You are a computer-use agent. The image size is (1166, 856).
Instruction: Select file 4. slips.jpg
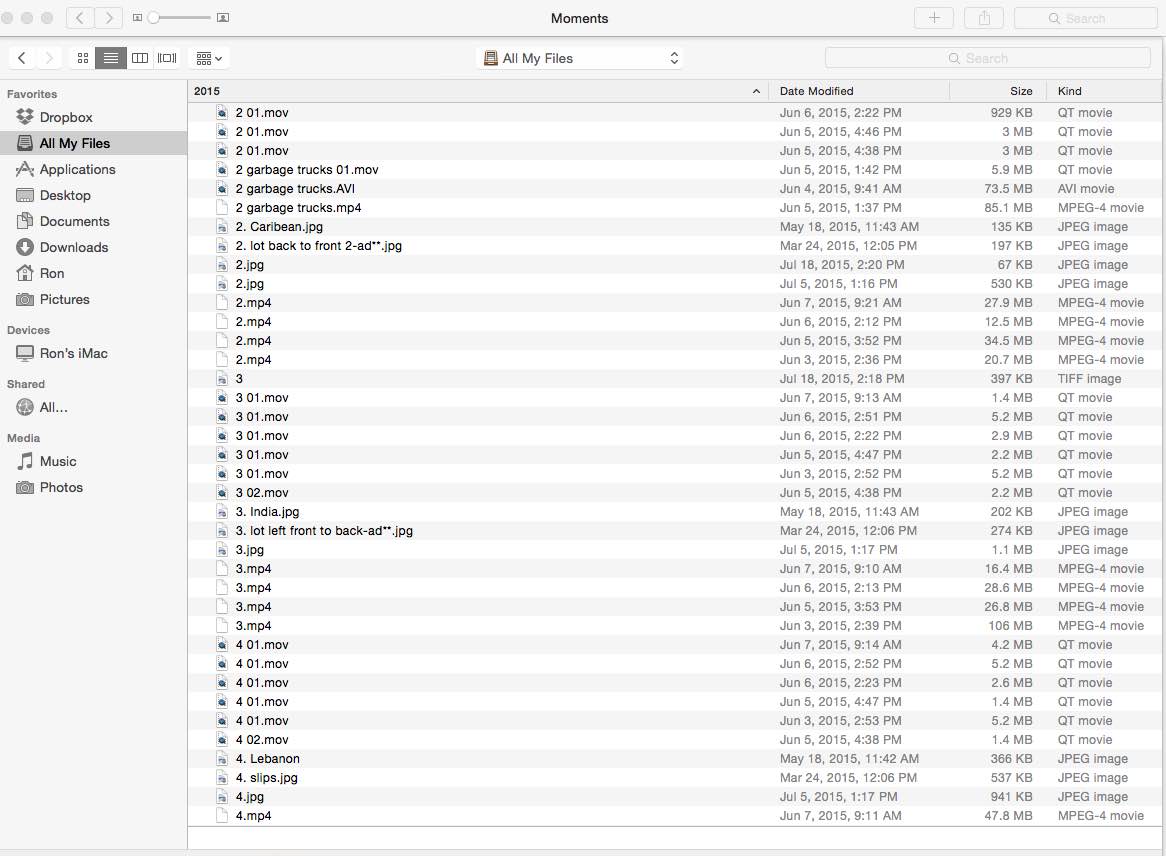[674, 778]
